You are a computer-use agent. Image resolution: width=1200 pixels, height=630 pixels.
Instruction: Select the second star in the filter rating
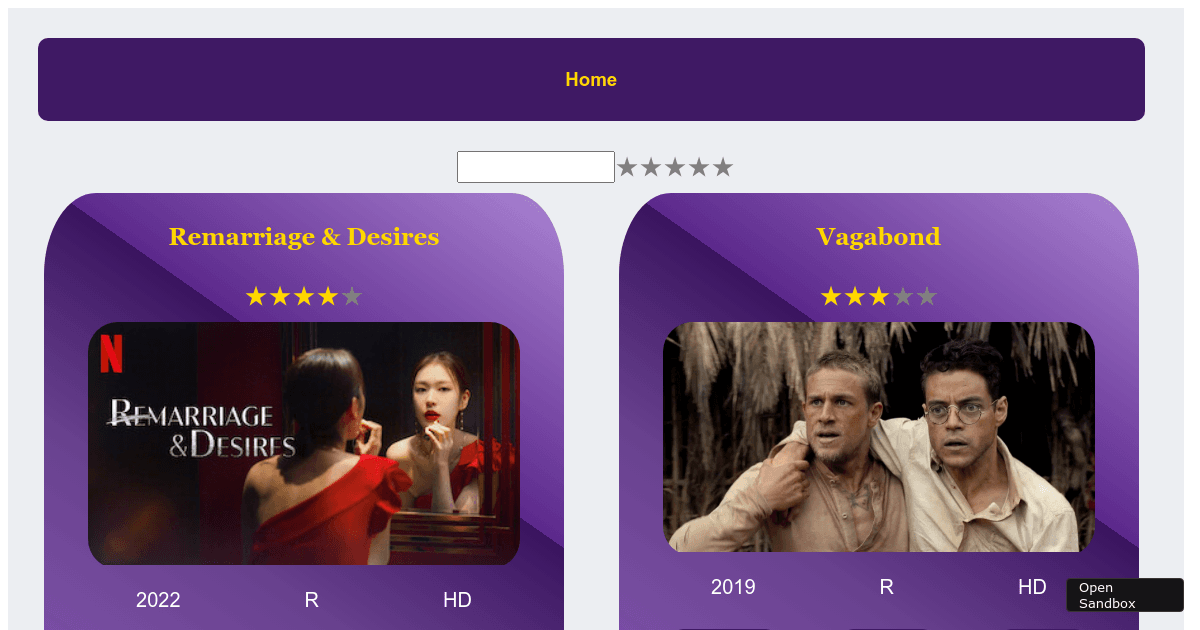(x=651, y=168)
